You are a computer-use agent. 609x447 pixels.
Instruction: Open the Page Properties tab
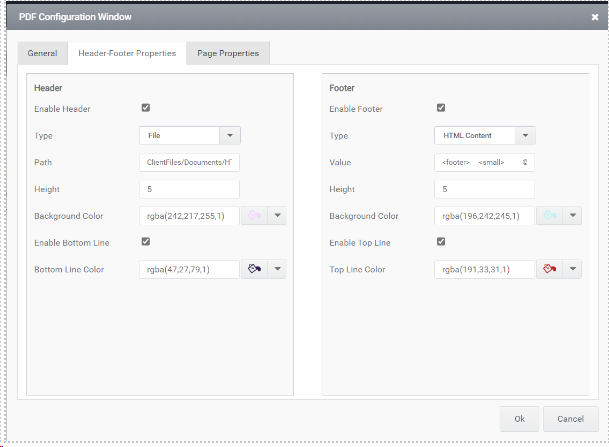228,53
